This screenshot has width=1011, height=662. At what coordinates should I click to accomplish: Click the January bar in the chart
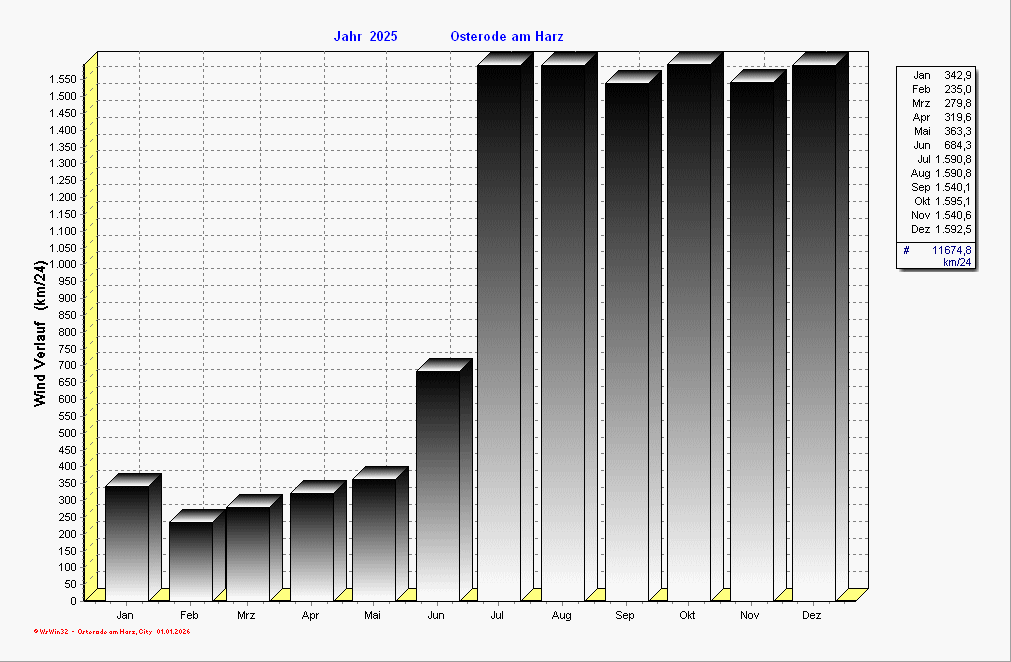point(126,542)
